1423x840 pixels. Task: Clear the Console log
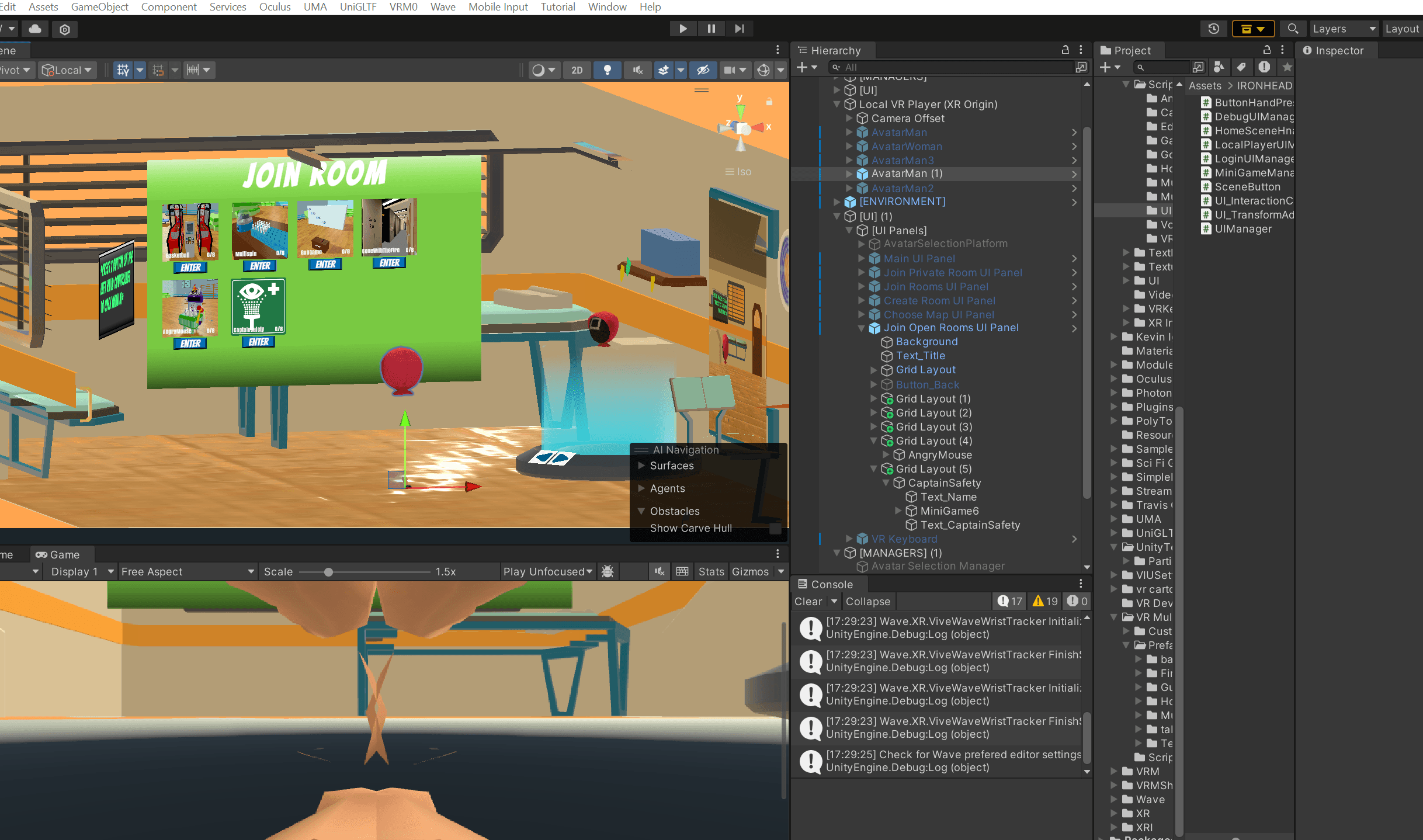[x=808, y=602]
